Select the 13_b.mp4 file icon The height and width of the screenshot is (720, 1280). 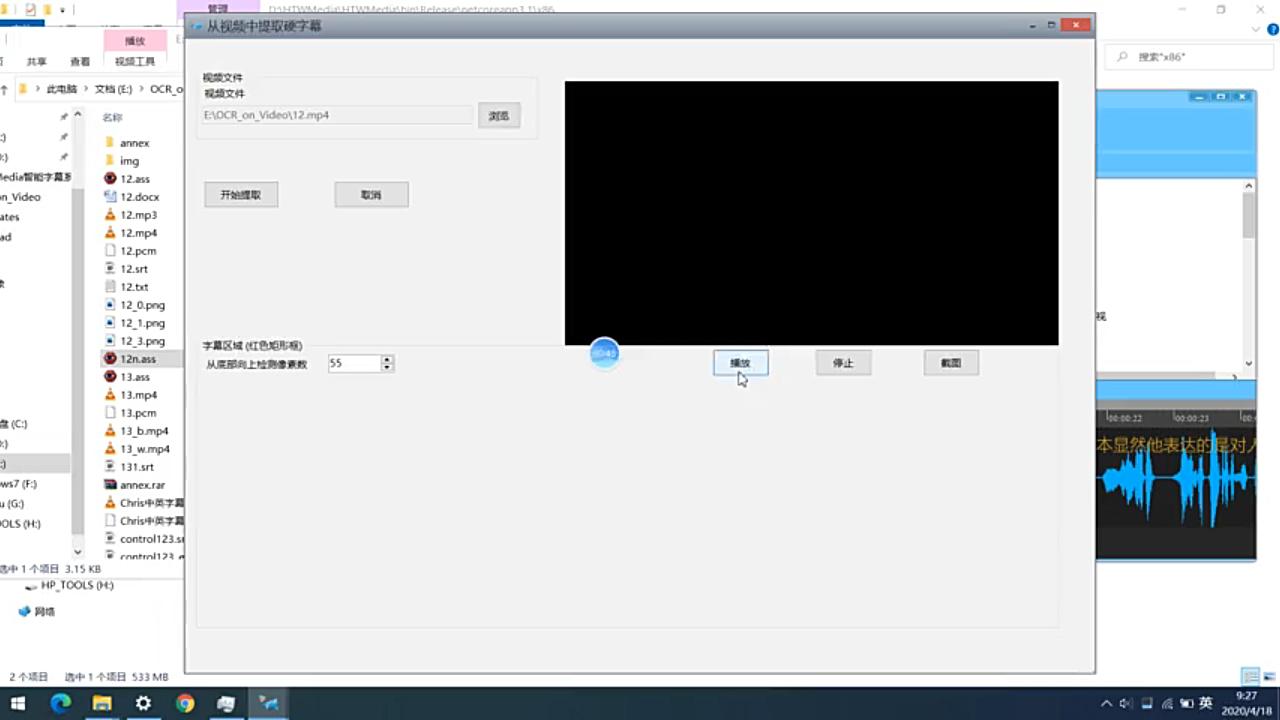(111, 431)
